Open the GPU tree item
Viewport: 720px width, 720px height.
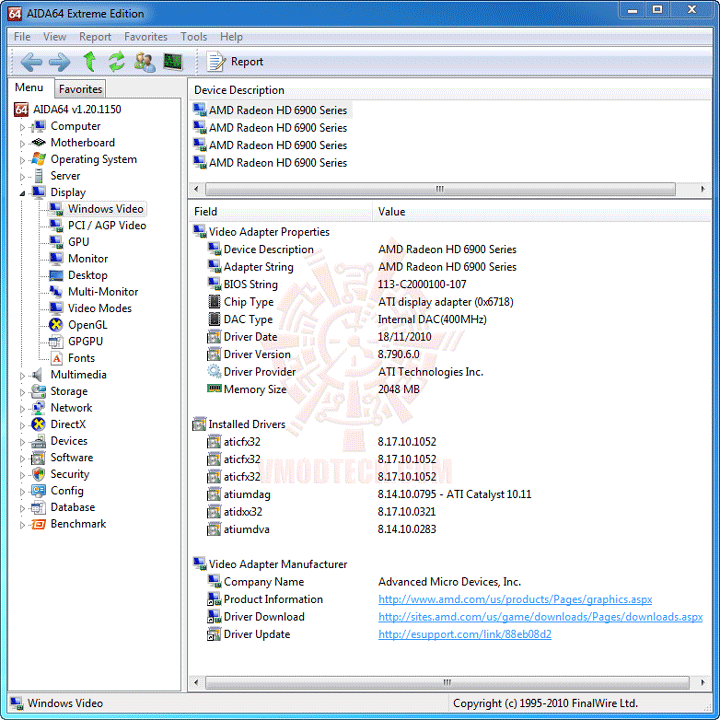pyautogui.click(x=69, y=242)
